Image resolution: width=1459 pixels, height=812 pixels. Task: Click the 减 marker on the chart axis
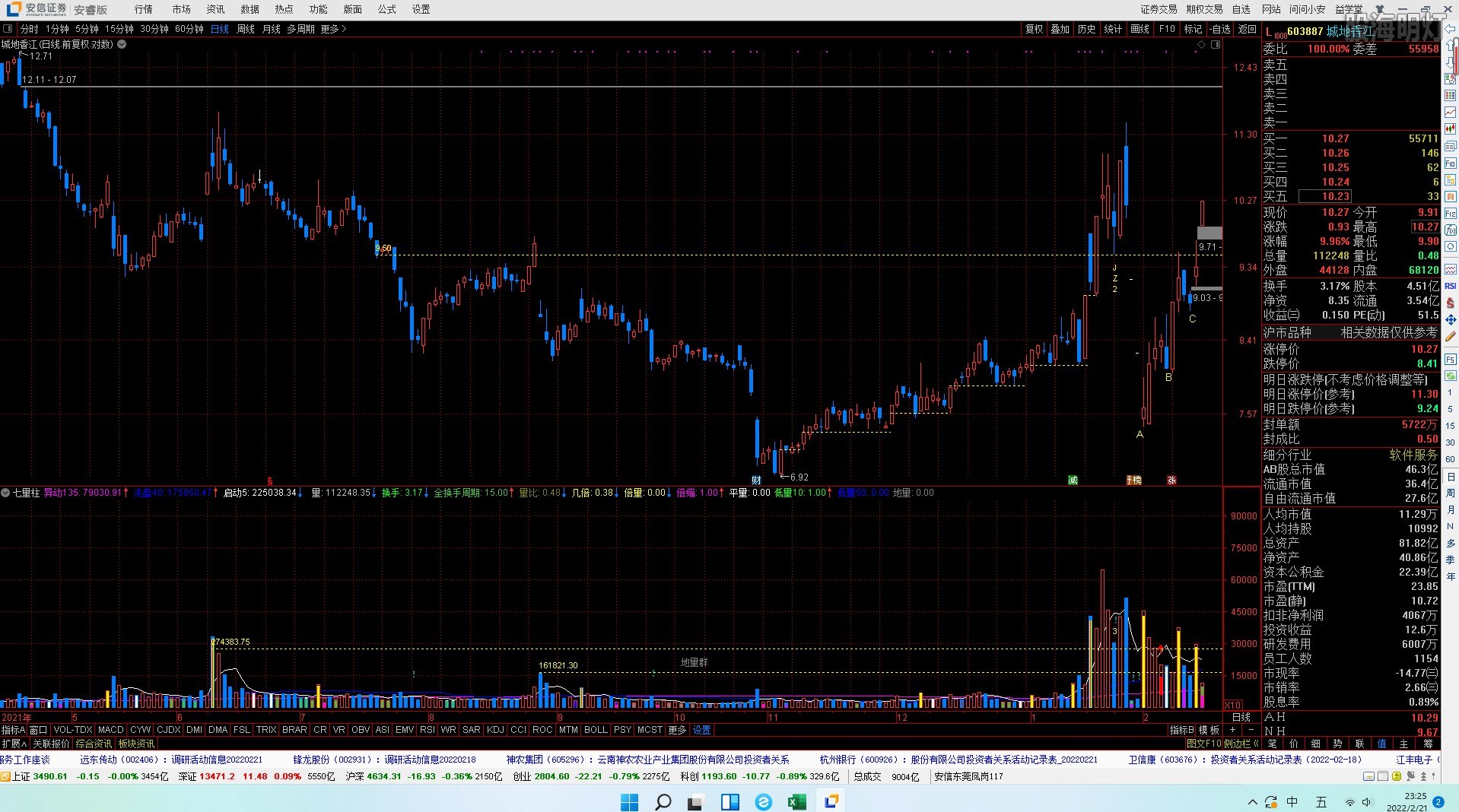click(x=1073, y=480)
